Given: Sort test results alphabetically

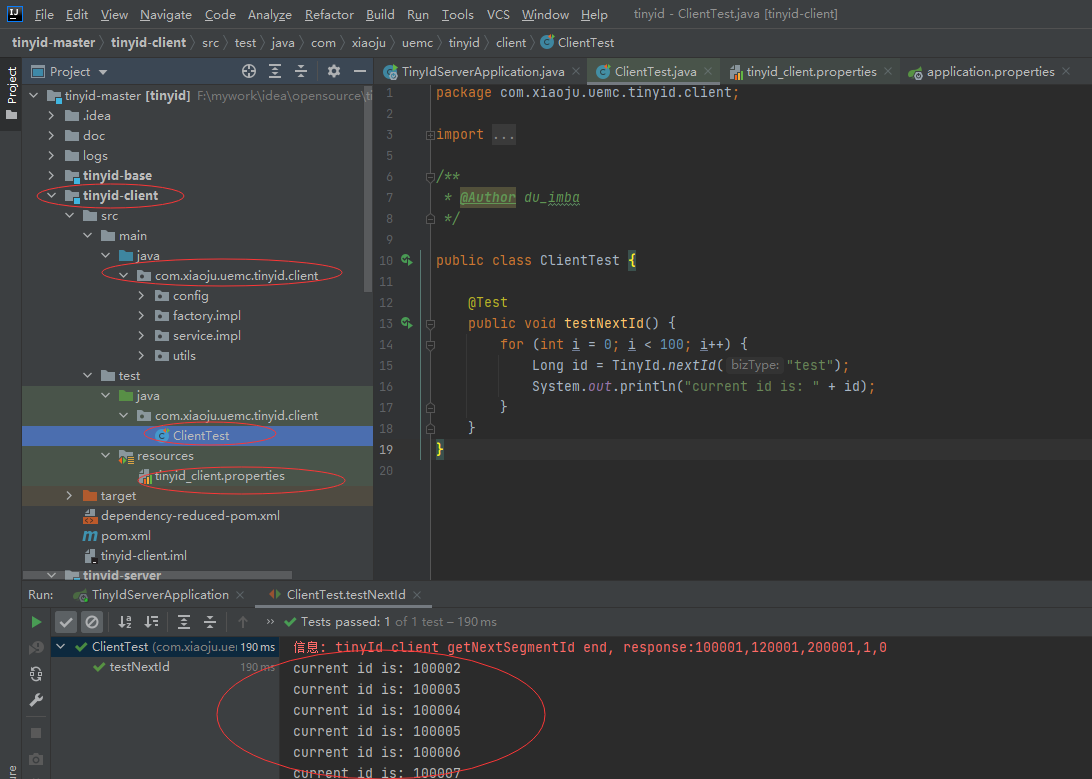Looking at the screenshot, I should [125, 622].
